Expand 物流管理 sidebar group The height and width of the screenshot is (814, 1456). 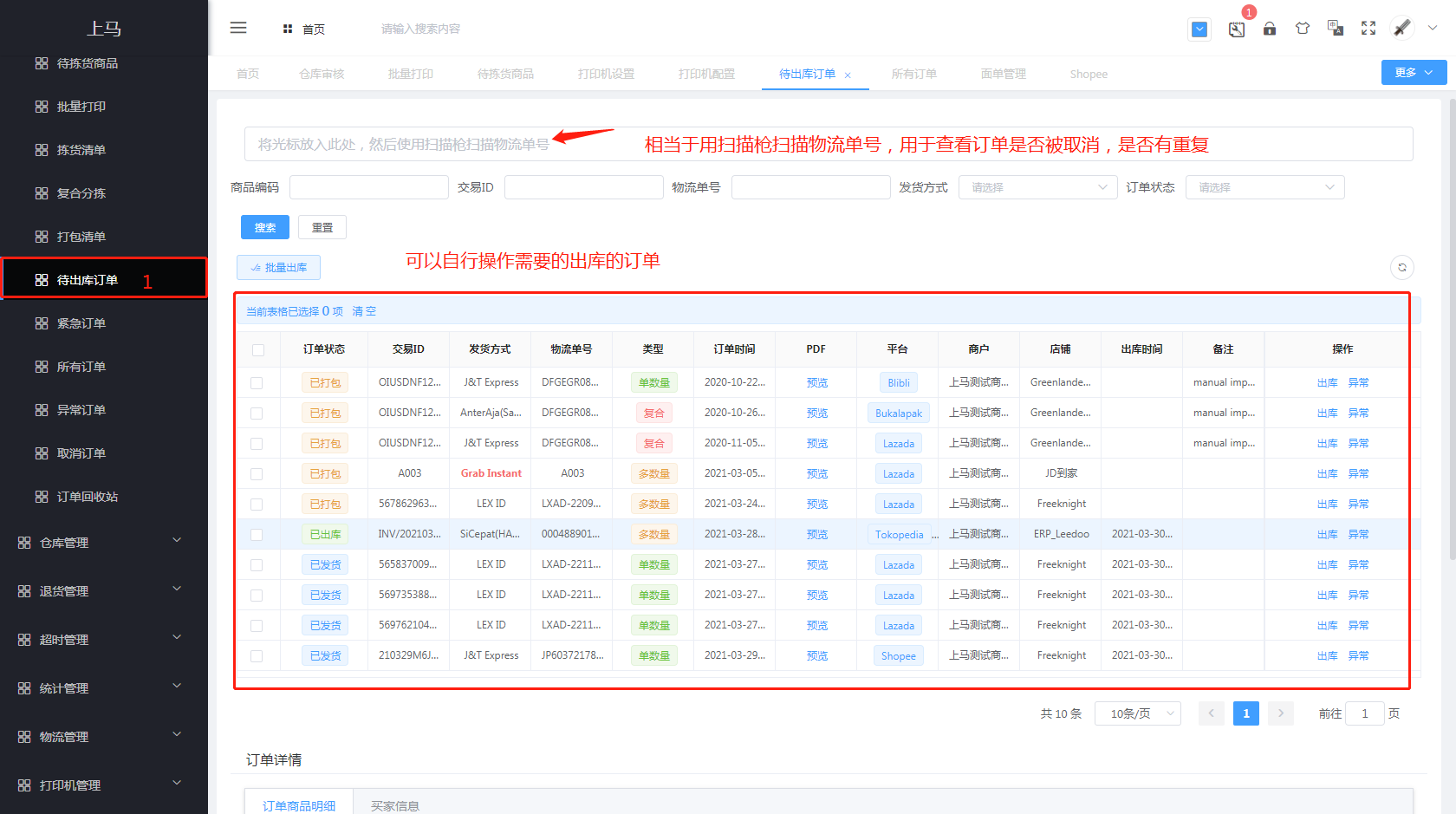tap(104, 737)
